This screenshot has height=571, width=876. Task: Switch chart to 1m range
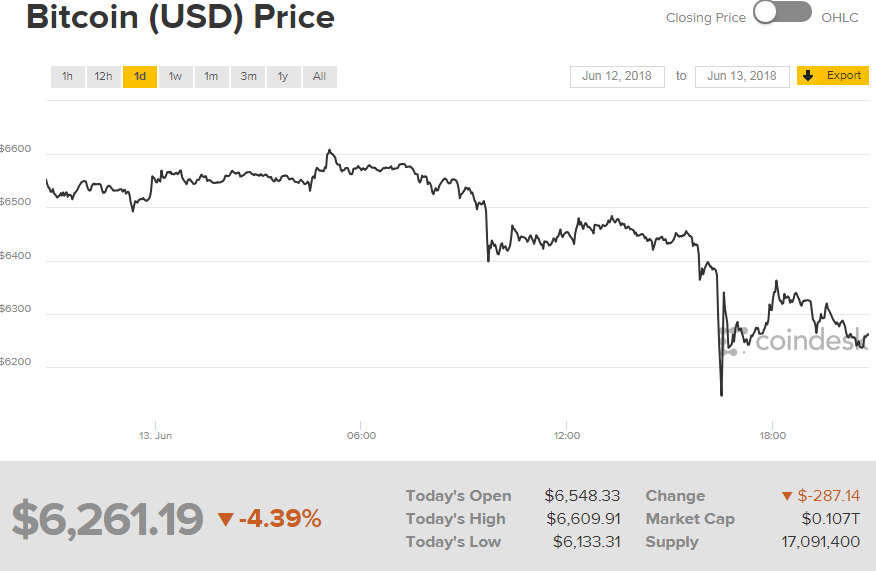[211, 77]
